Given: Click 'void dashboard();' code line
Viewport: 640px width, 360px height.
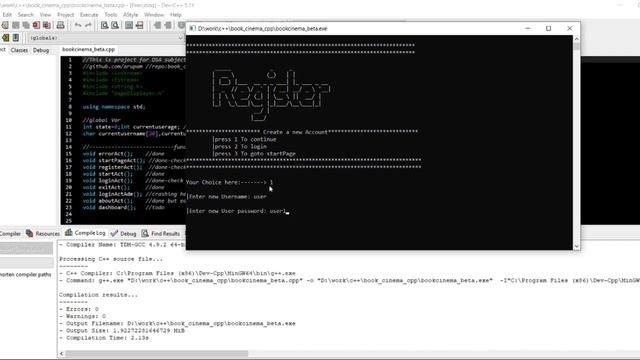Looking at the screenshot, I should click(x=109, y=207).
